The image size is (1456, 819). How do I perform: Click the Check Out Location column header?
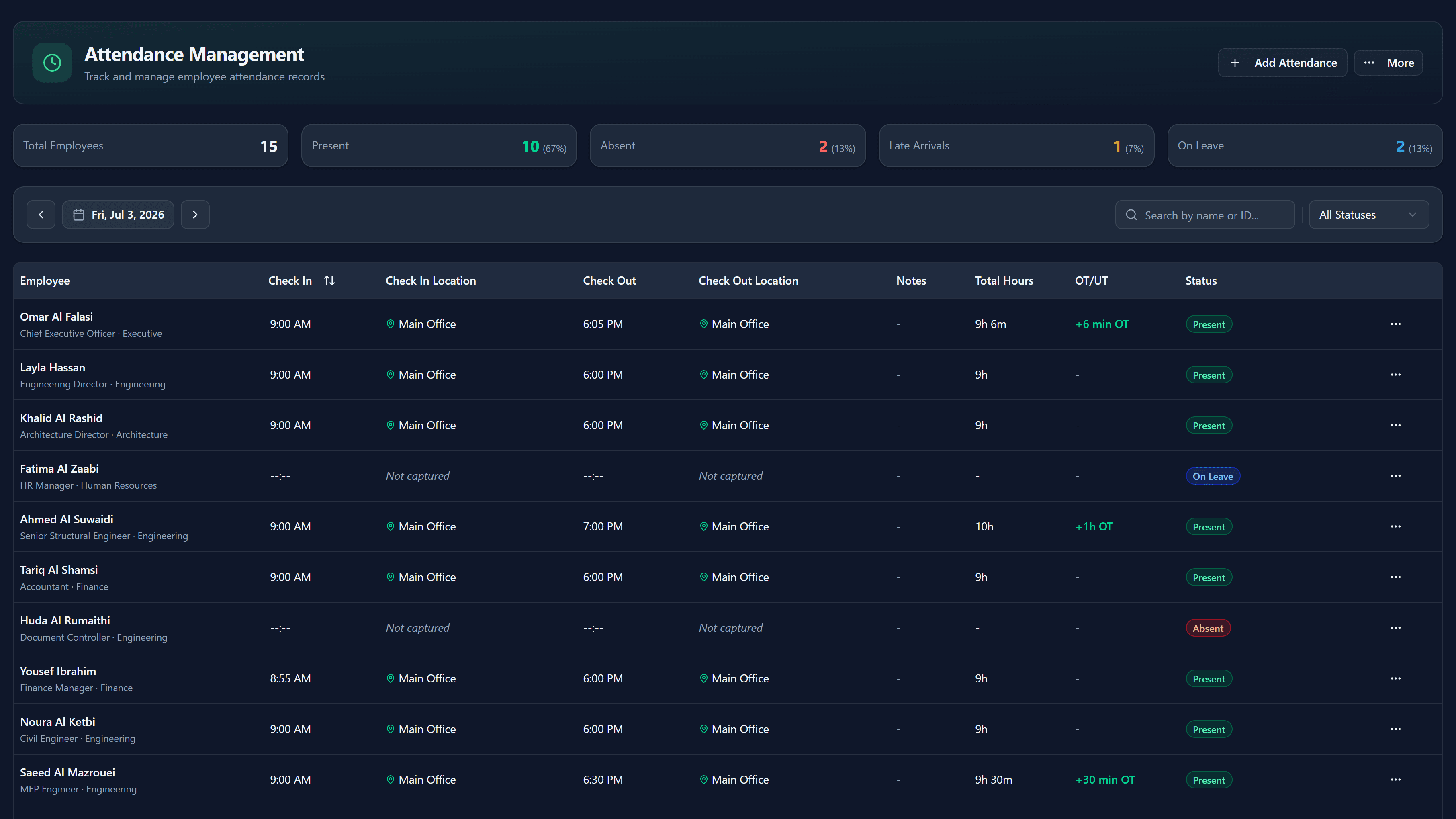(748, 281)
